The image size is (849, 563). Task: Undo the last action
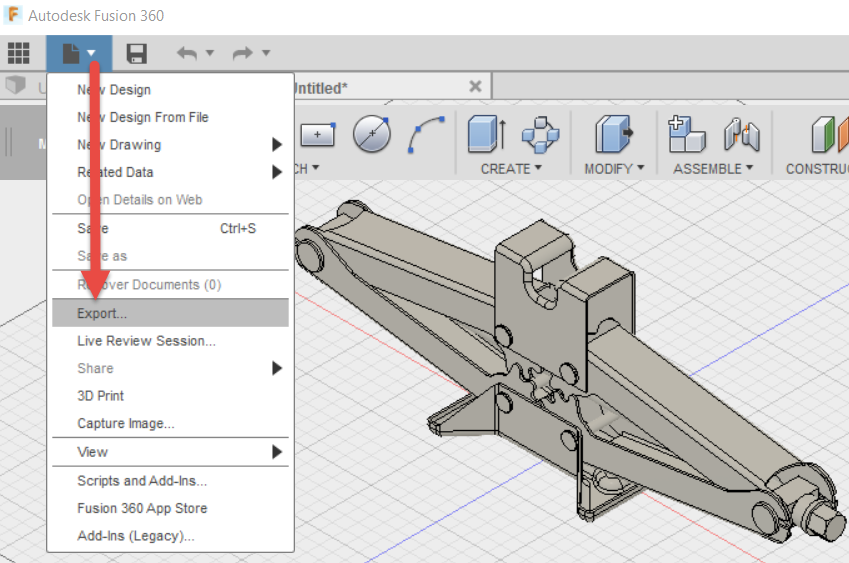[x=187, y=53]
